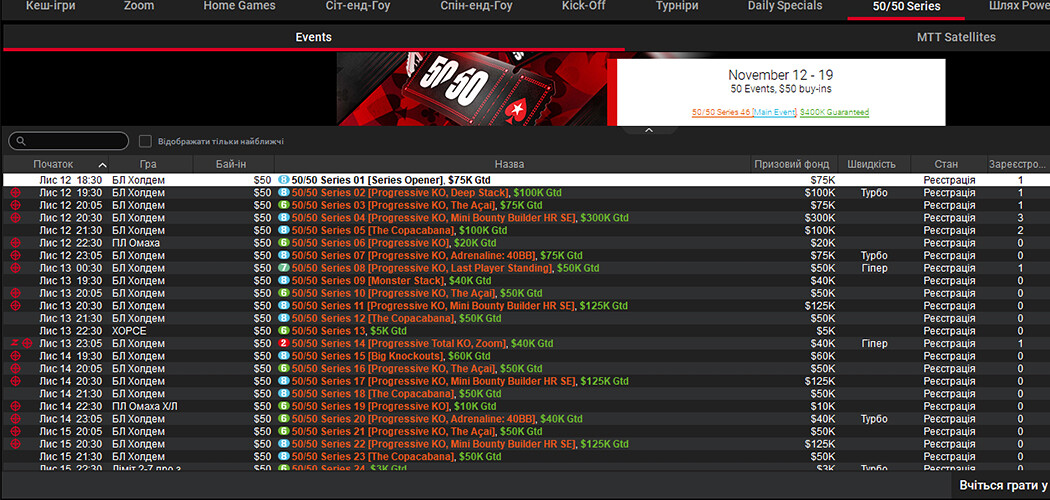Click the 50/50 promo banner image
This screenshot has width=1050, height=500.
pos(472,90)
